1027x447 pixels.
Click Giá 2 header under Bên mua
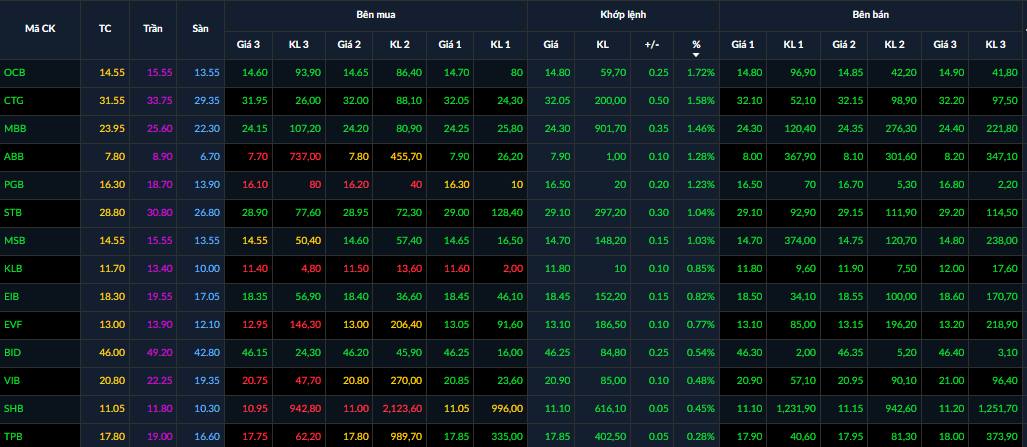pos(349,45)
